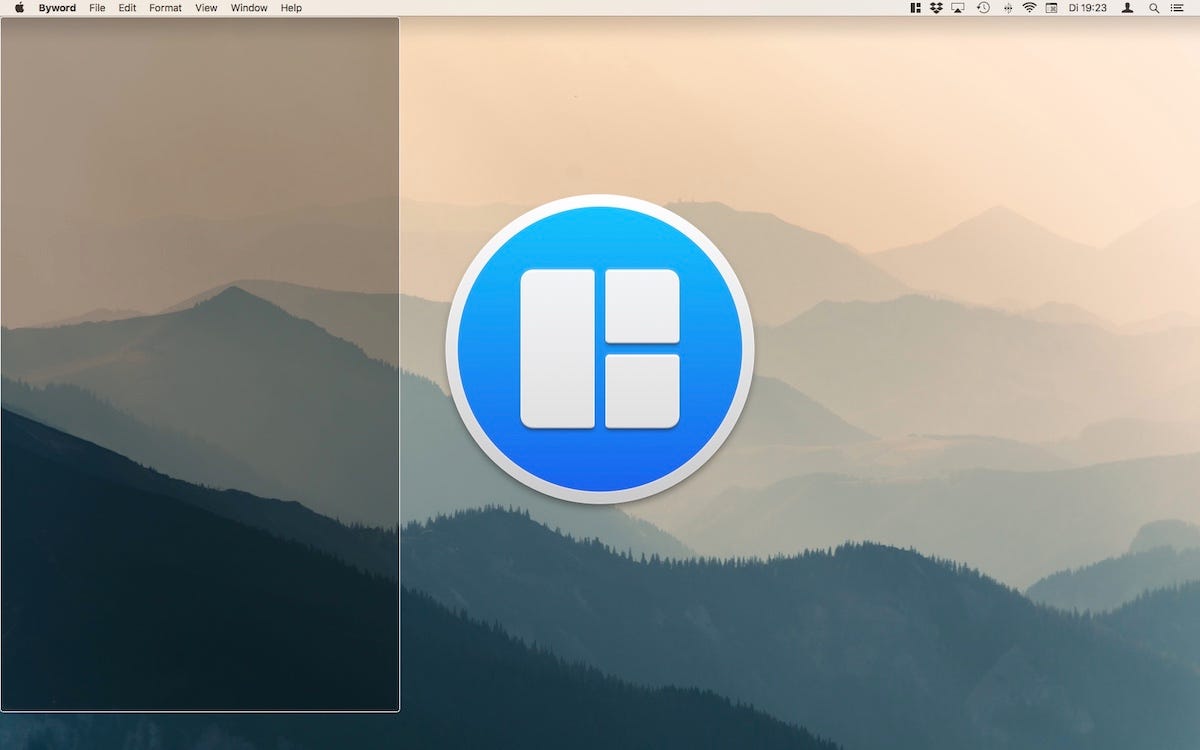
Task: Click the Magnet window-layout menu bar icon
Action: 916,8
